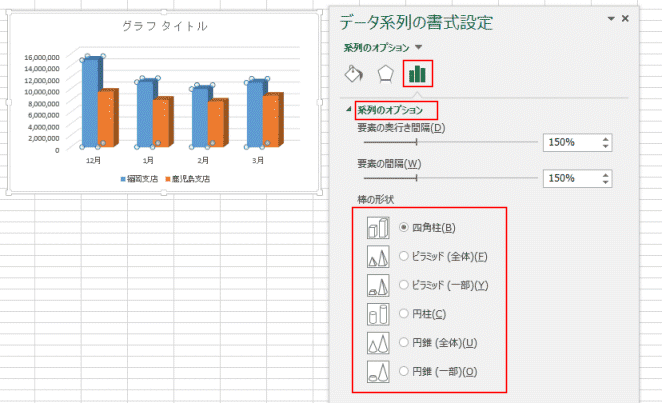This screenshot has width=662, height=403.
Task: Select the 円柱(C) radio button
Action: (x=404, y=314)
